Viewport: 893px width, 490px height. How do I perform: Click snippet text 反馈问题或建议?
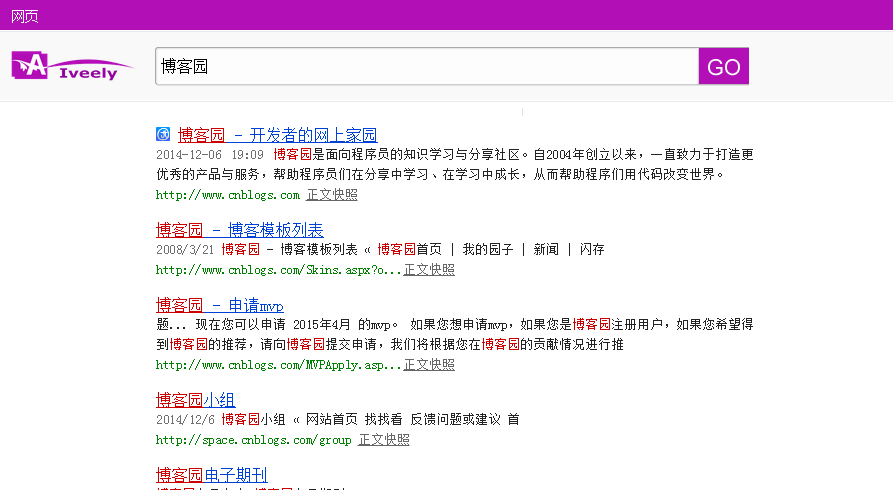click(455, 419)
